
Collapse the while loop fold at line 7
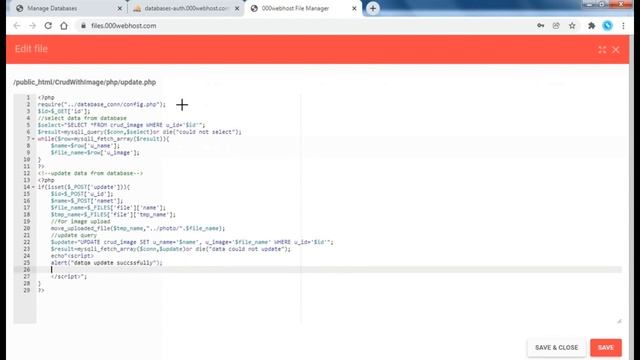pos(33,139)
